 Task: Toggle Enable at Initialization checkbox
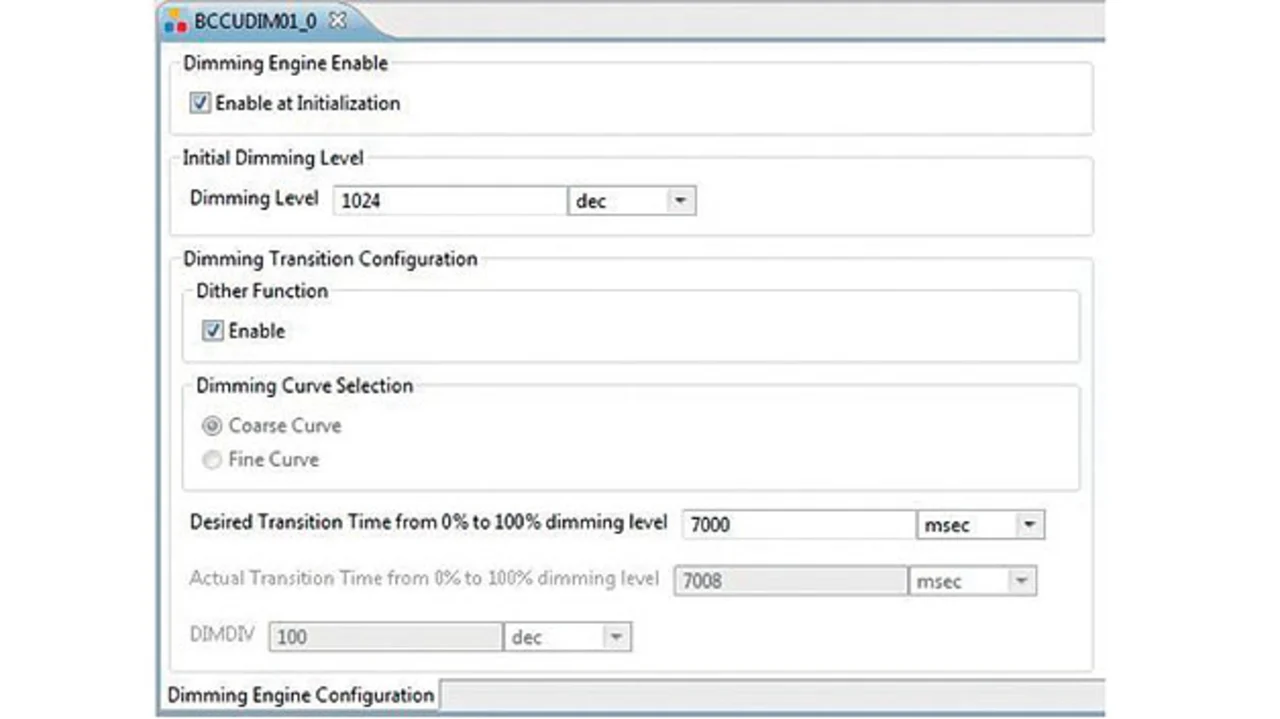pos(200,103)
